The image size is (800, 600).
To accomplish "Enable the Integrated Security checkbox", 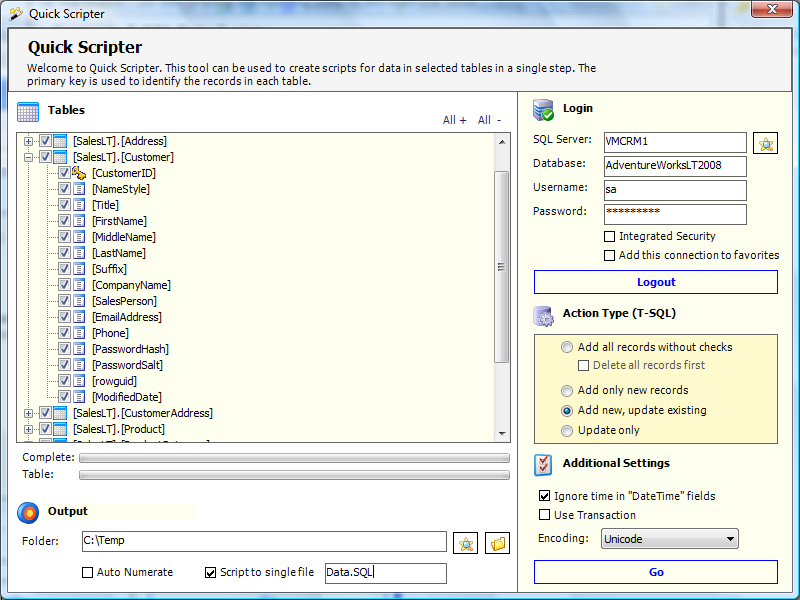I will [609, 236].
